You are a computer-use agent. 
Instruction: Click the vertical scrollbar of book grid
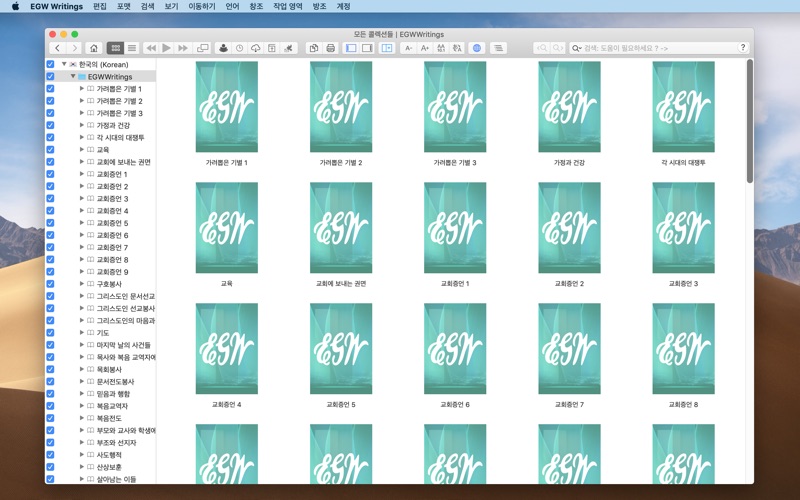coord(749,121)
